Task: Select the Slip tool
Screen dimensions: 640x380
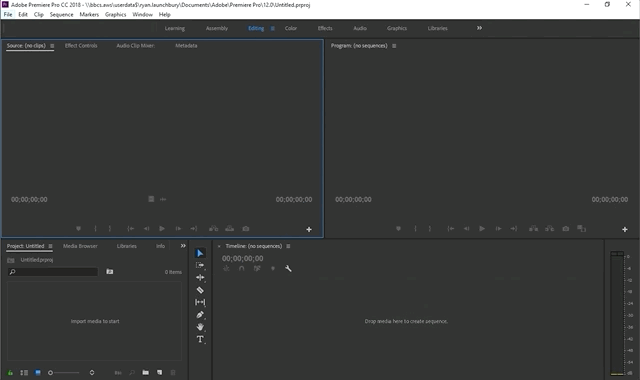Action: pos(200,302)
